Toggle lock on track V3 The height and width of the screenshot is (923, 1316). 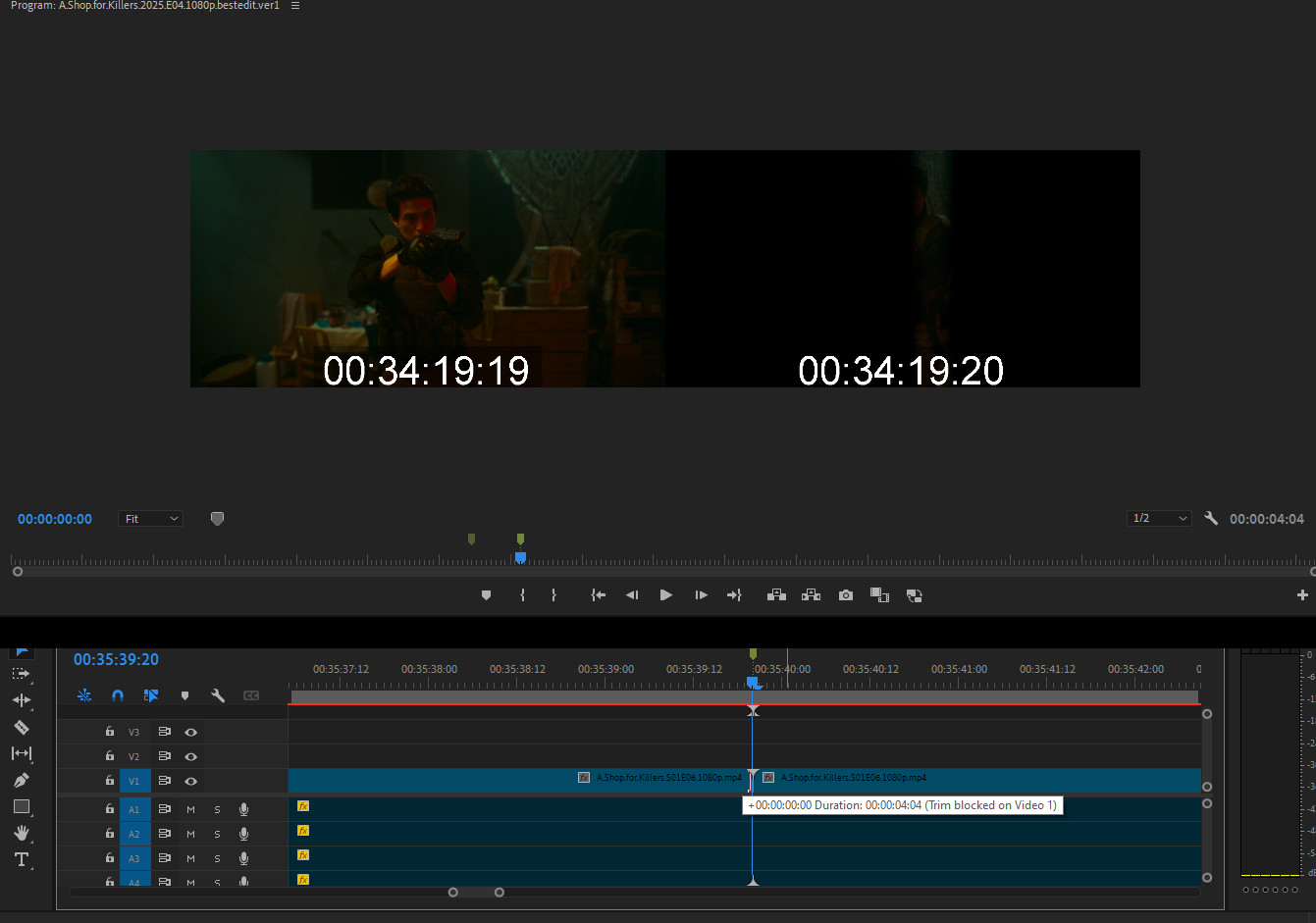click(x=110, y=732)
